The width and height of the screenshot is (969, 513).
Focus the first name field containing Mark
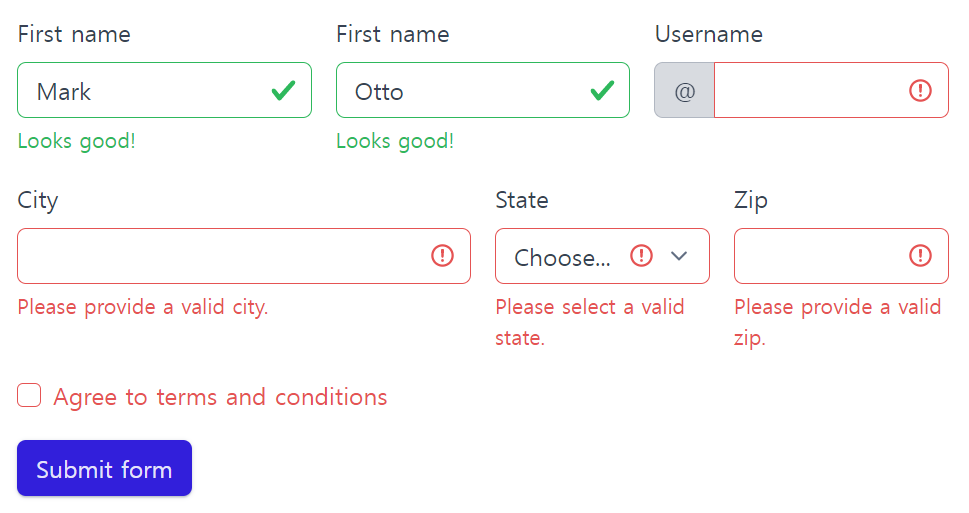[164, 90]
